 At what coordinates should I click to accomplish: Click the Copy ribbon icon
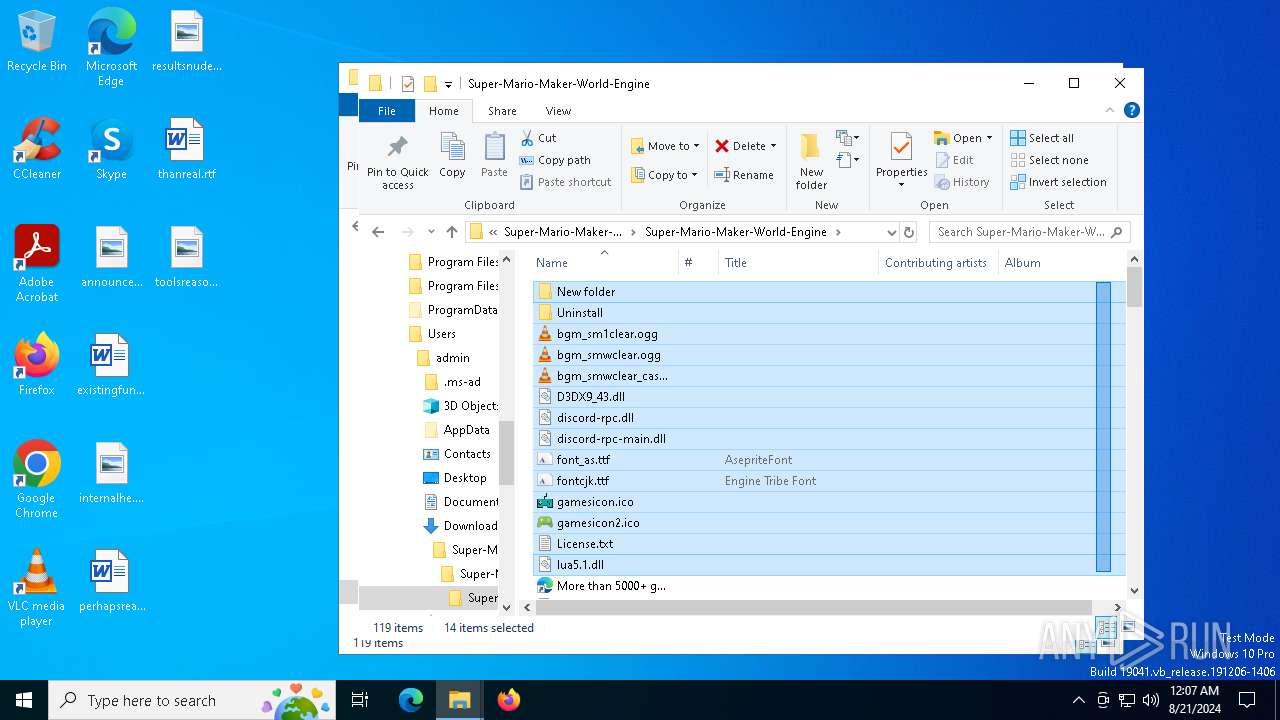click(452, 155)
